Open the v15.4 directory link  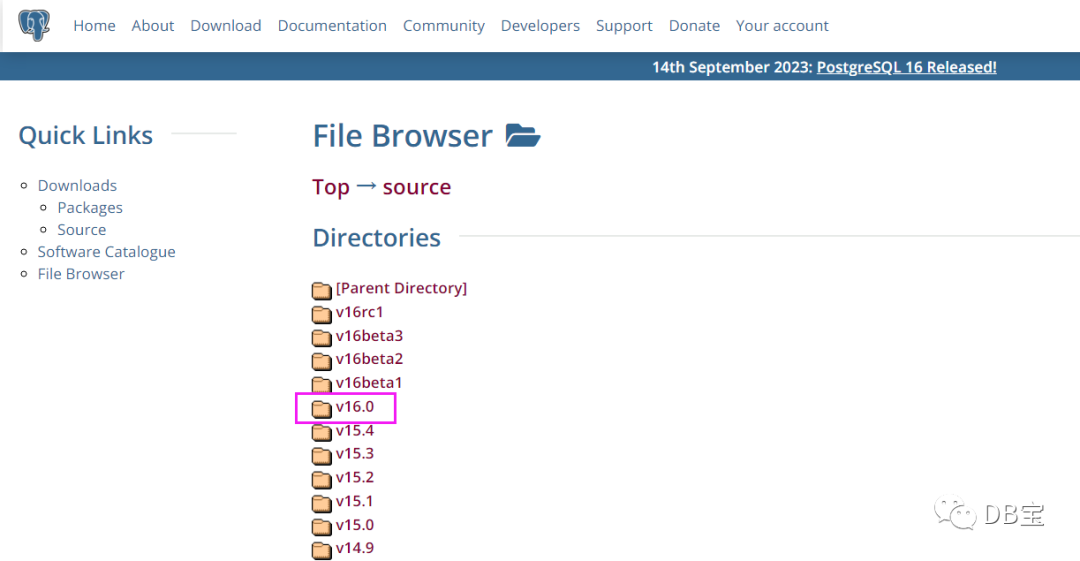[355, 431]
